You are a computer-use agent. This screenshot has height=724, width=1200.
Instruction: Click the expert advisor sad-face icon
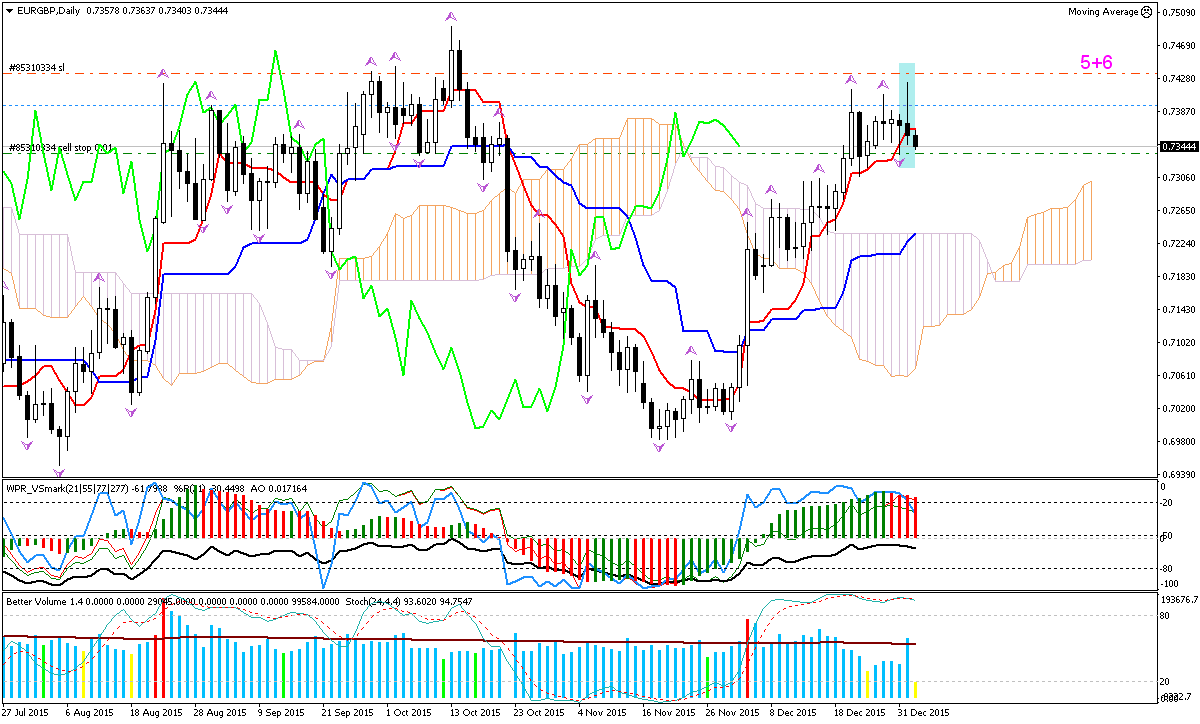point(1145,11)
